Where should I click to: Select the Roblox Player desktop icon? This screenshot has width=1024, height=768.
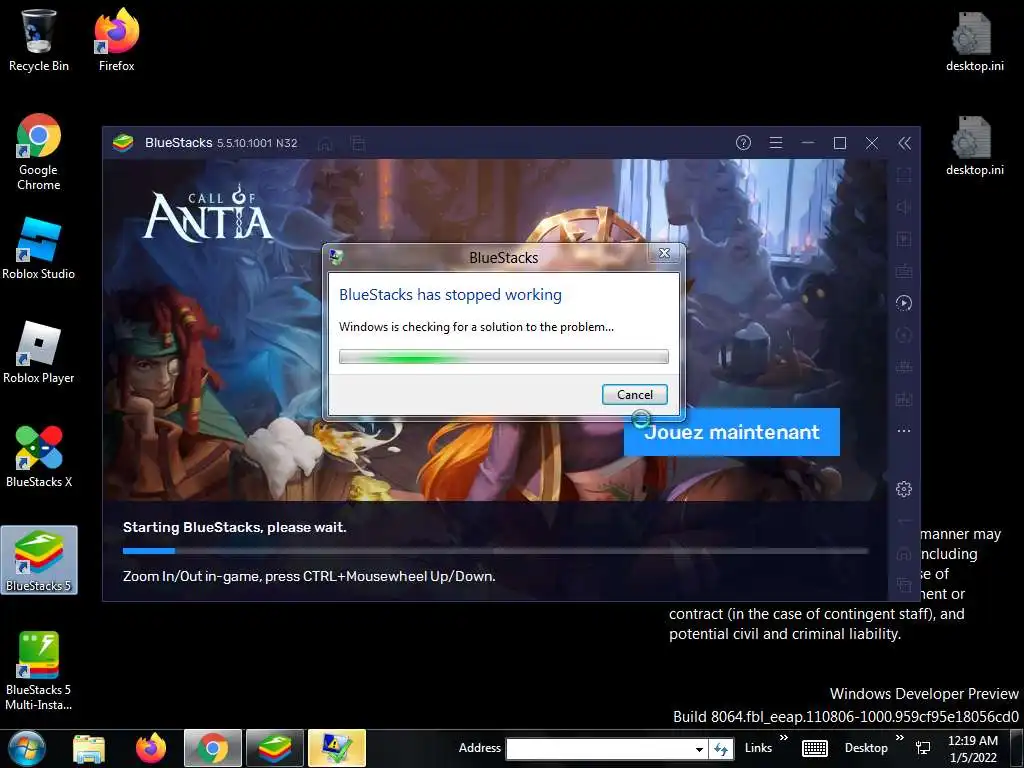pos(39,353)
